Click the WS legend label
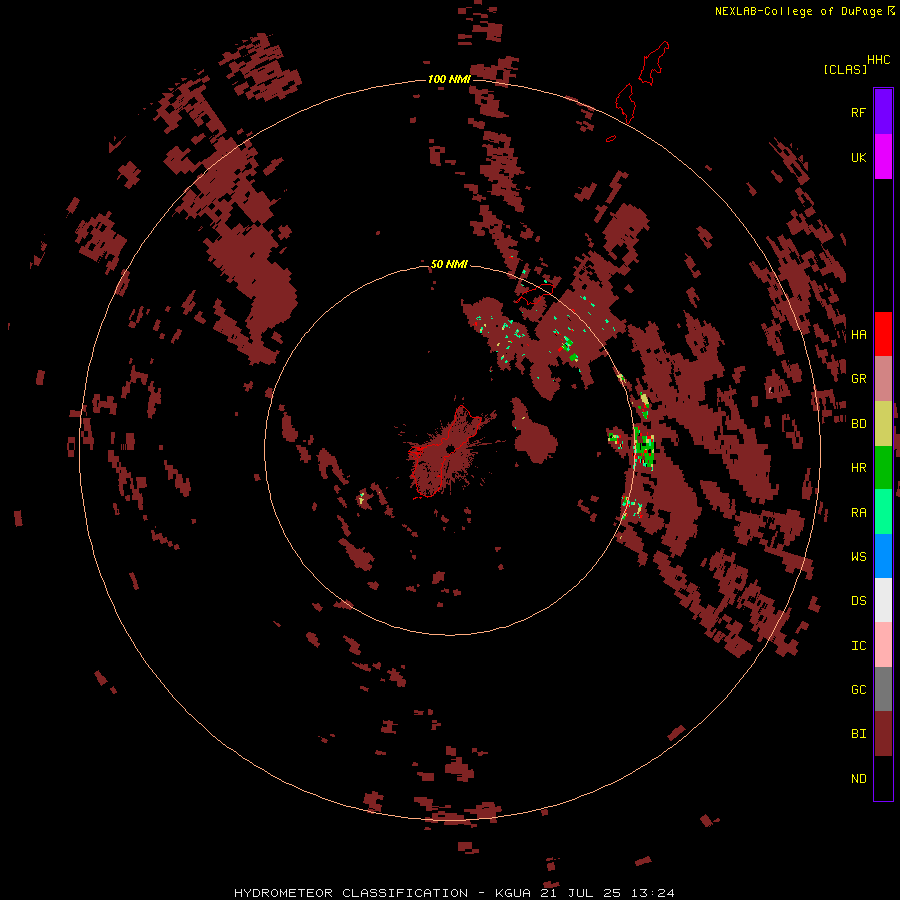Viewport: 900px width, 900px height. pos(858,556)
